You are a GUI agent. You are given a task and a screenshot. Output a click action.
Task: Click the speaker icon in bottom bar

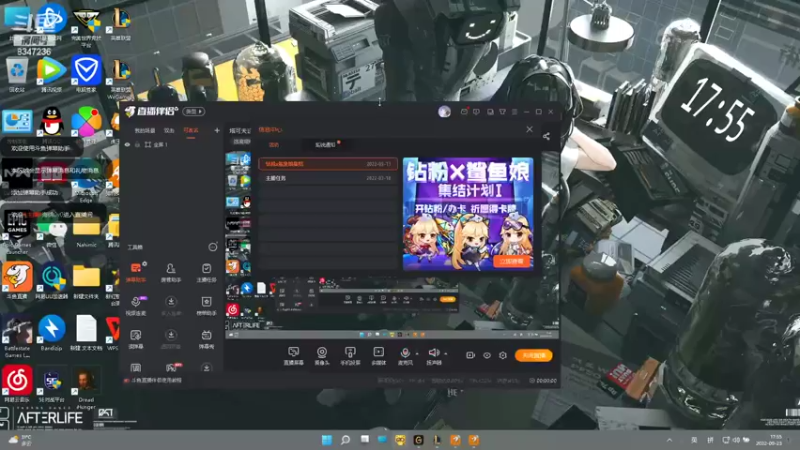point(434,353)
